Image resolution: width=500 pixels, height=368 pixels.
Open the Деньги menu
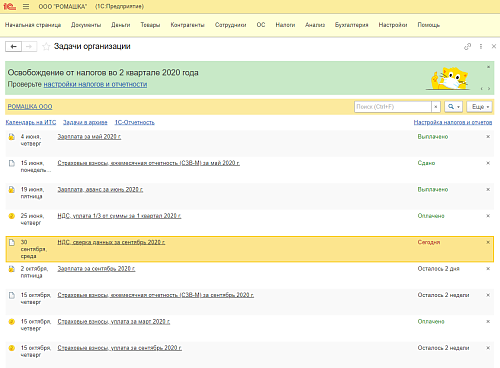click(x=121, y=25)
